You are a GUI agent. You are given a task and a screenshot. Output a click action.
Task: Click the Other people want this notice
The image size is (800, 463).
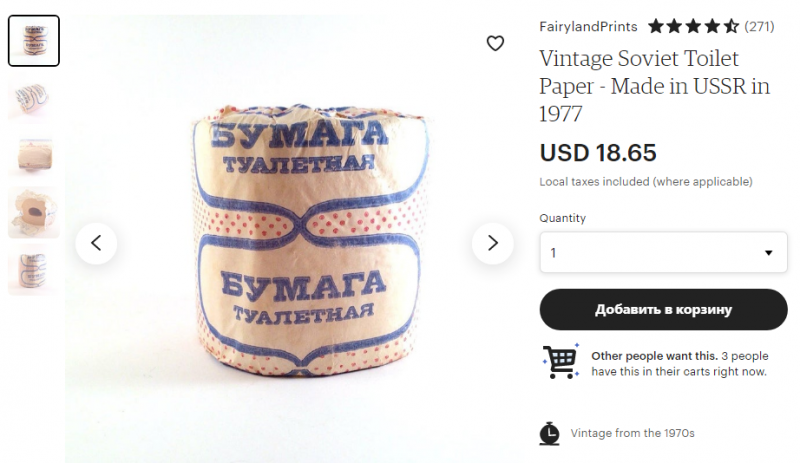(680, 363)
